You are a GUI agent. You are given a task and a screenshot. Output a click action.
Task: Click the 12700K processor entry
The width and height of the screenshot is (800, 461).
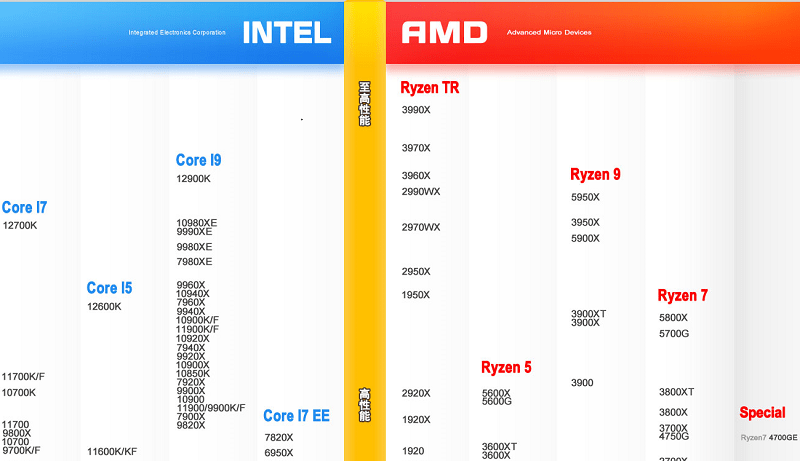coord(20,226)
